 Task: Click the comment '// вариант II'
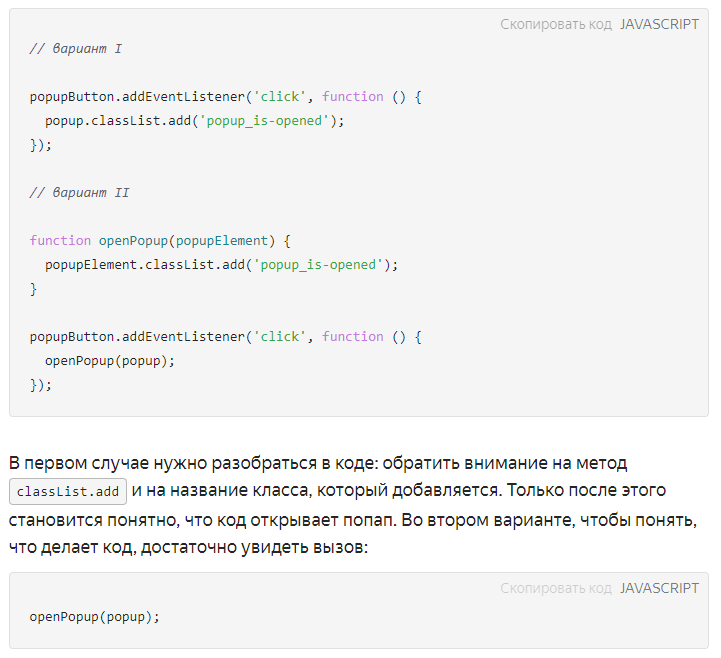coord(80,193)
